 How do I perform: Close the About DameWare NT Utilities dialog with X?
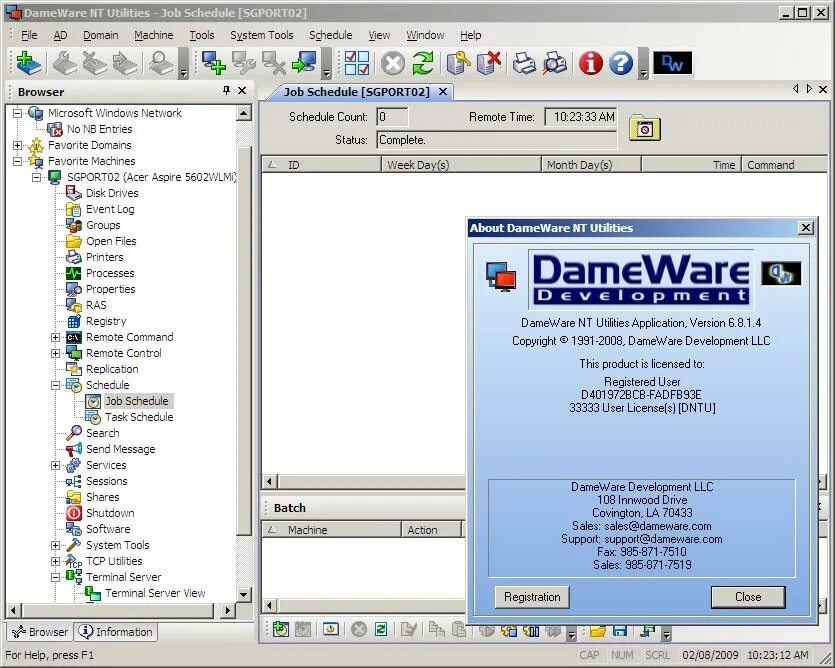pyautogui.click(x=806, y=228)
